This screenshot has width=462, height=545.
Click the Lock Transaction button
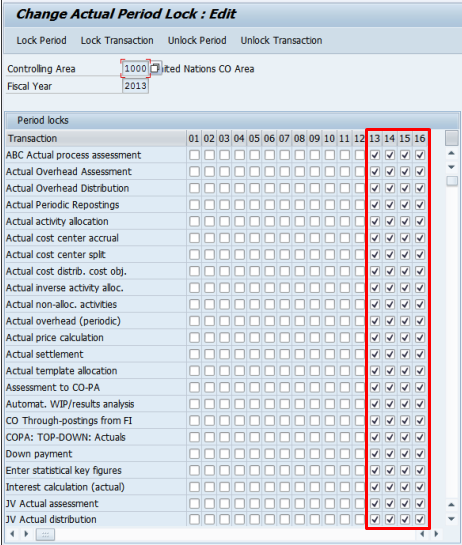point(117,40)
